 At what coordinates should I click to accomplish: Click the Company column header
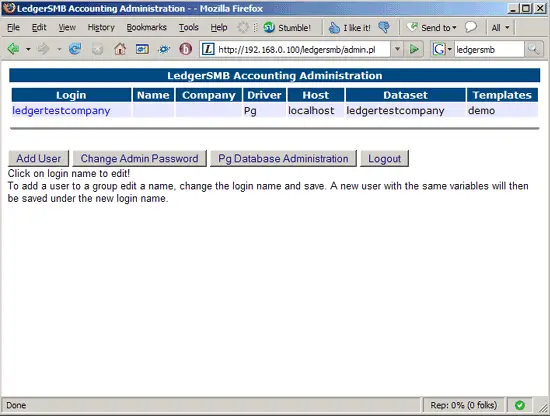tap(209, 95)
